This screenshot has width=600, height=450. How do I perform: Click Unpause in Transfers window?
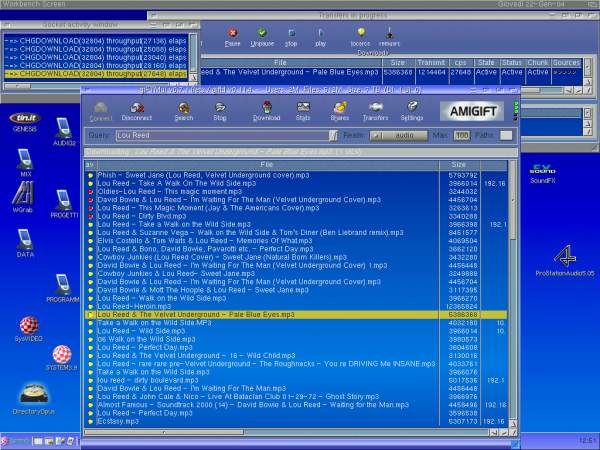point(262,37)
